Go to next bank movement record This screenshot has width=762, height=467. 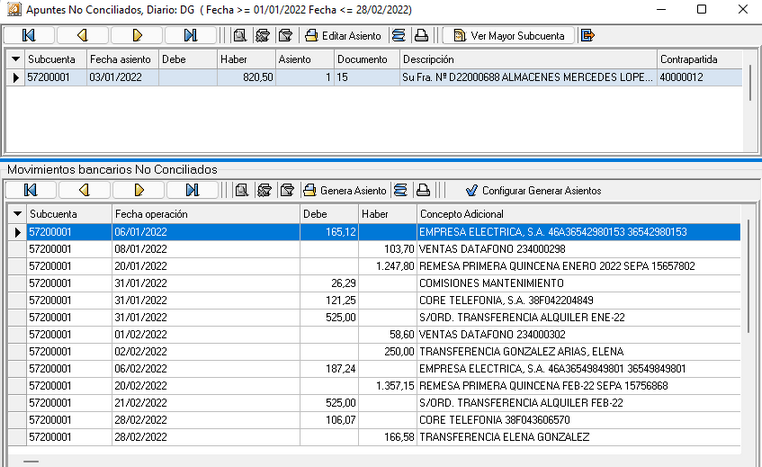pos(139,190)
